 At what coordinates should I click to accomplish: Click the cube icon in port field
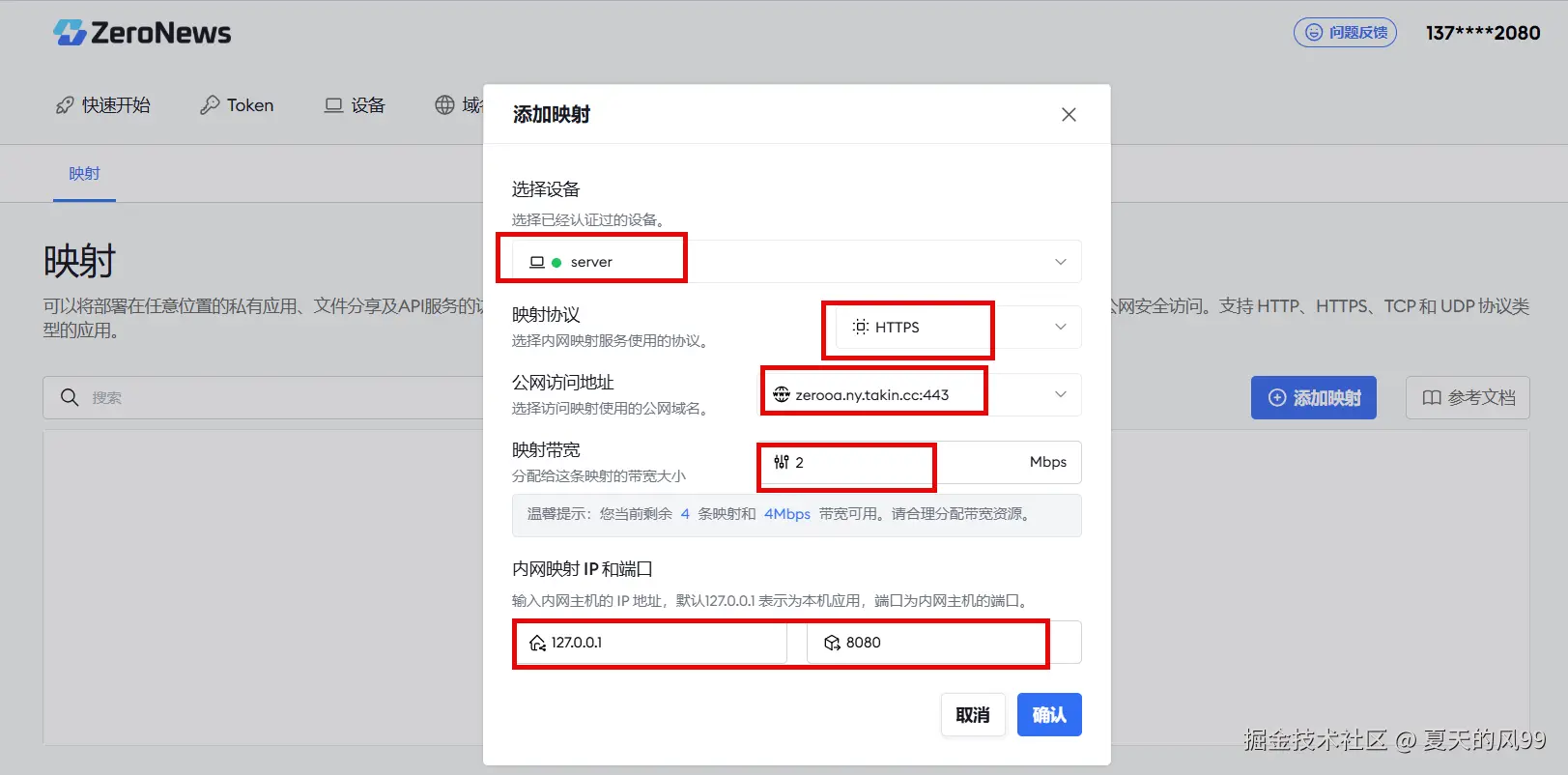click(832, 643)
